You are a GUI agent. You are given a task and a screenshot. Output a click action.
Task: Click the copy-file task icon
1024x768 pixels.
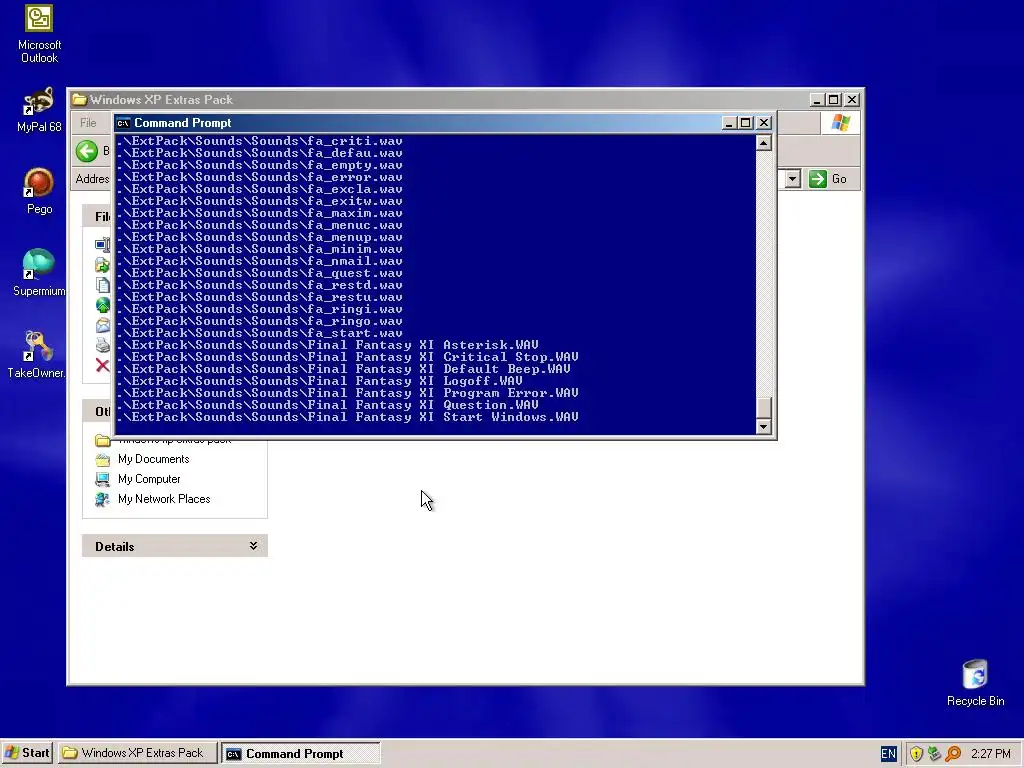tap(103, 285)
